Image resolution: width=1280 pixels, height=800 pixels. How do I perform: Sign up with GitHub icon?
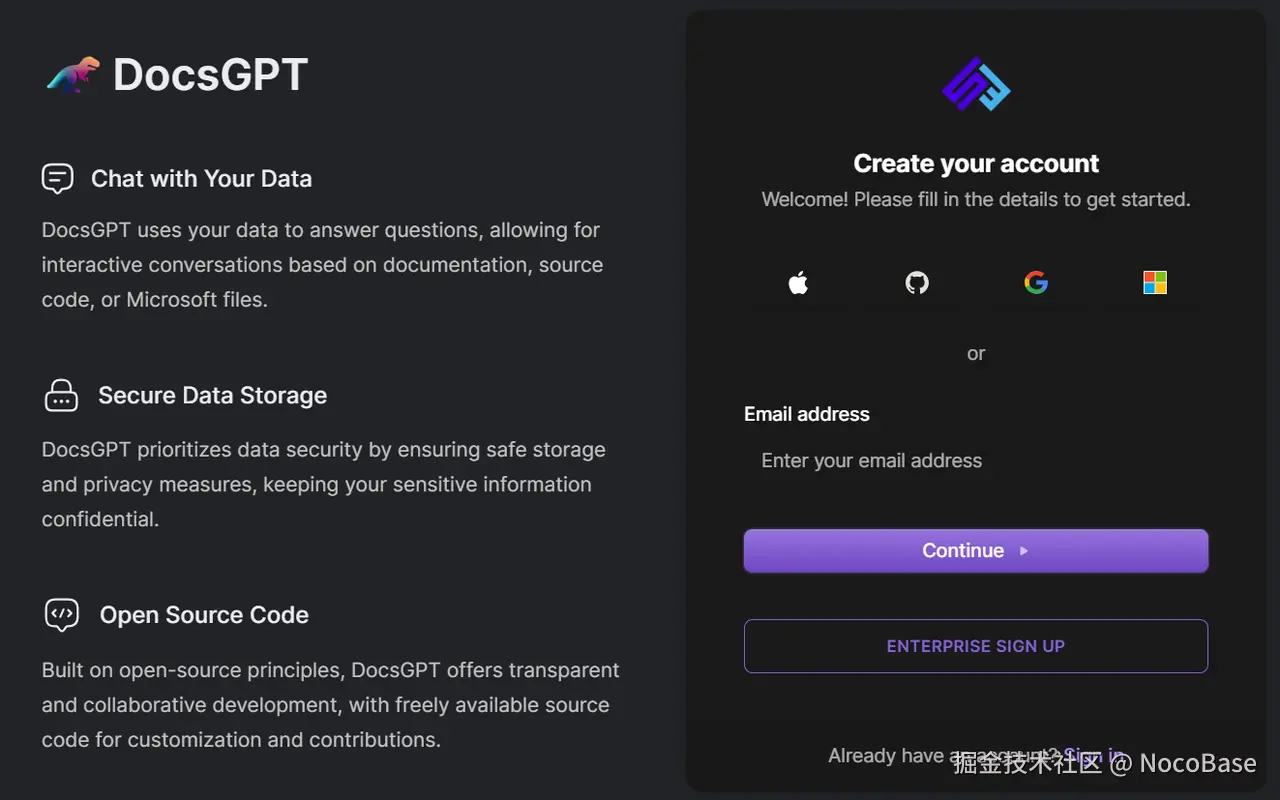pos(917,283)
